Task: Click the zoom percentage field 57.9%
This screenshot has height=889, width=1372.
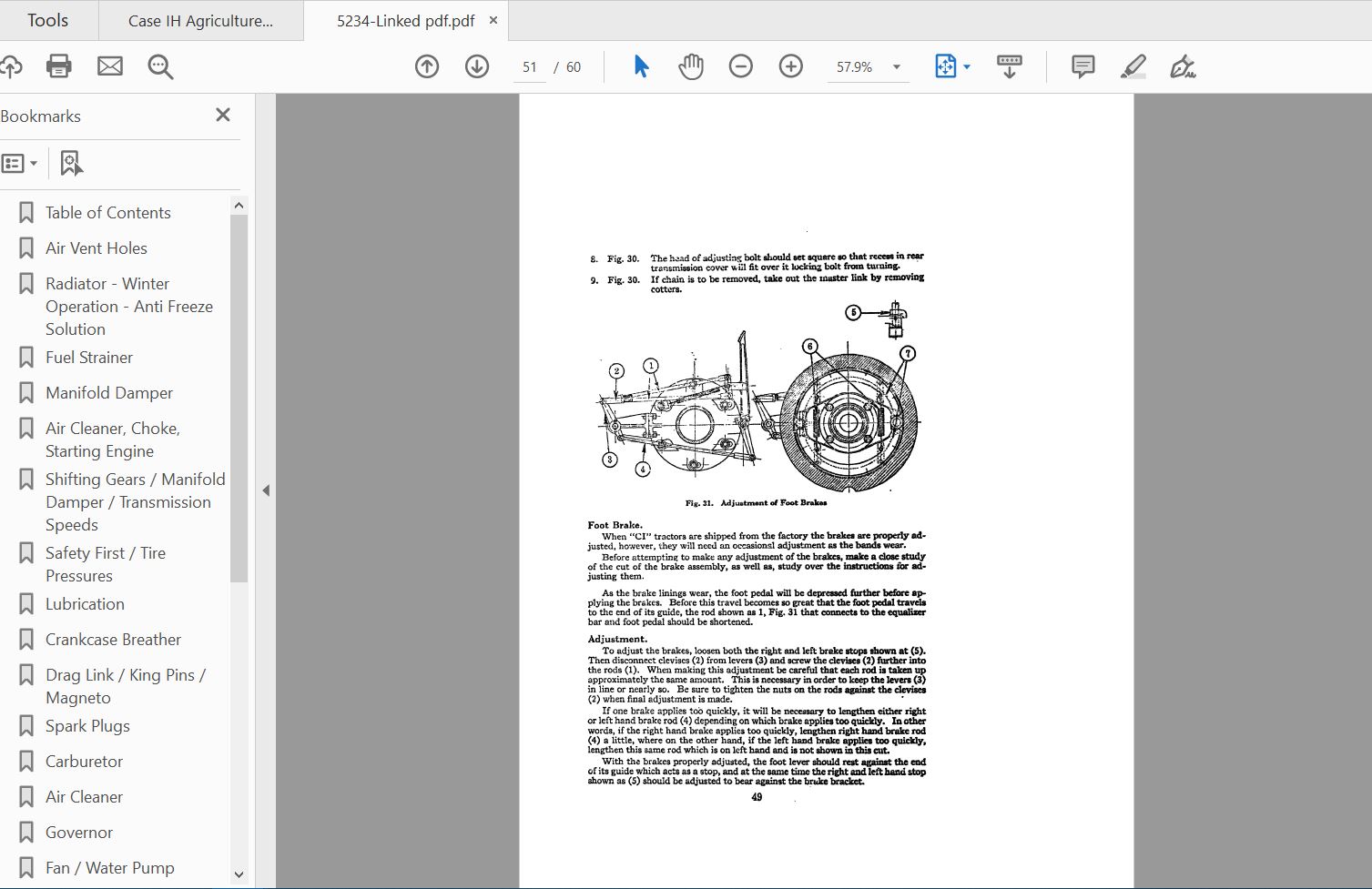Action: click(x=854, y=67)
